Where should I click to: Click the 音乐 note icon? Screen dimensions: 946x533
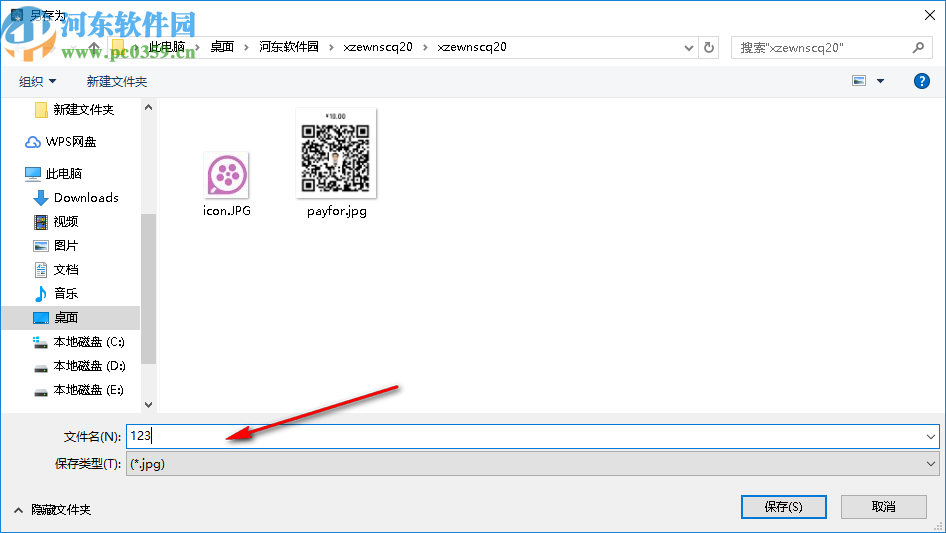click(x=40, y=293)
